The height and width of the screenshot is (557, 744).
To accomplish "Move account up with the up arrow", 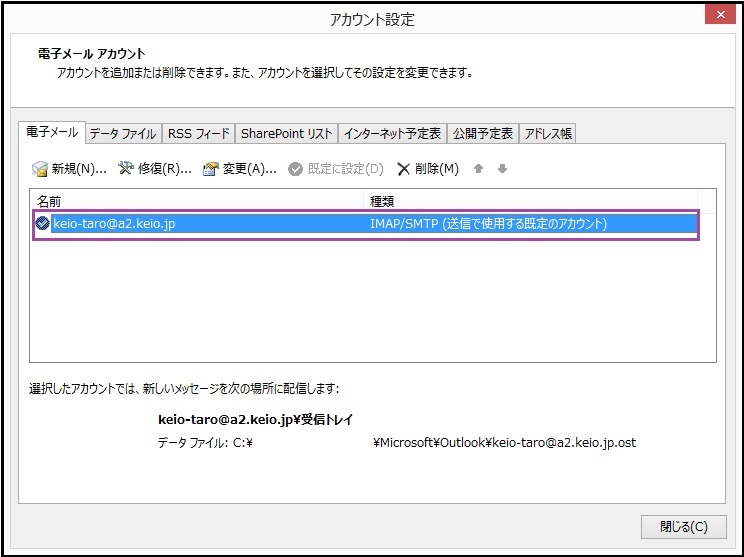I will coord(479,169).
